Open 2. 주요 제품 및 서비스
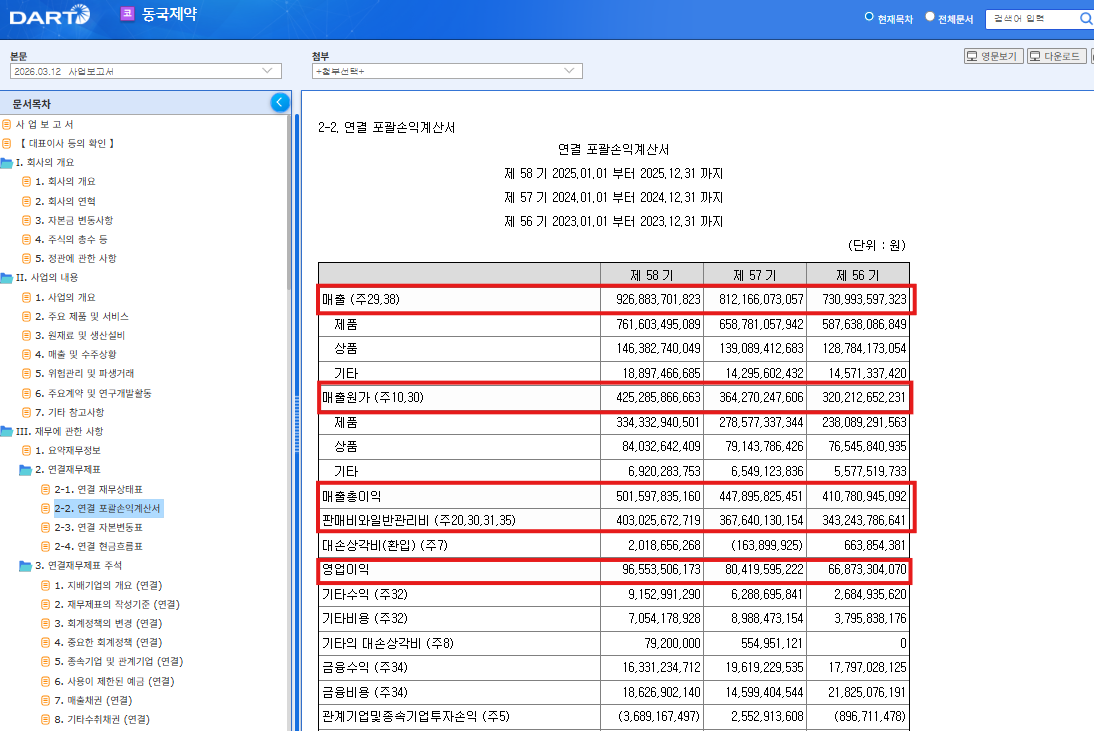This screenshot has width=1094, height=731. click(x=82, y=317)
